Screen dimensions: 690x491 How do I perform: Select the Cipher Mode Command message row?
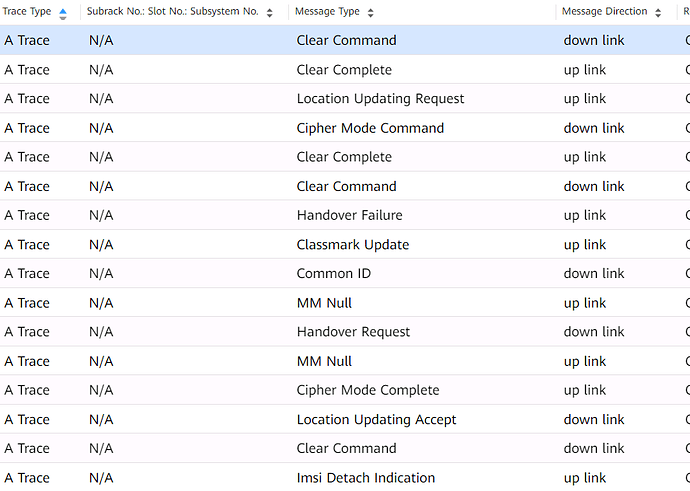coord(345,128)
